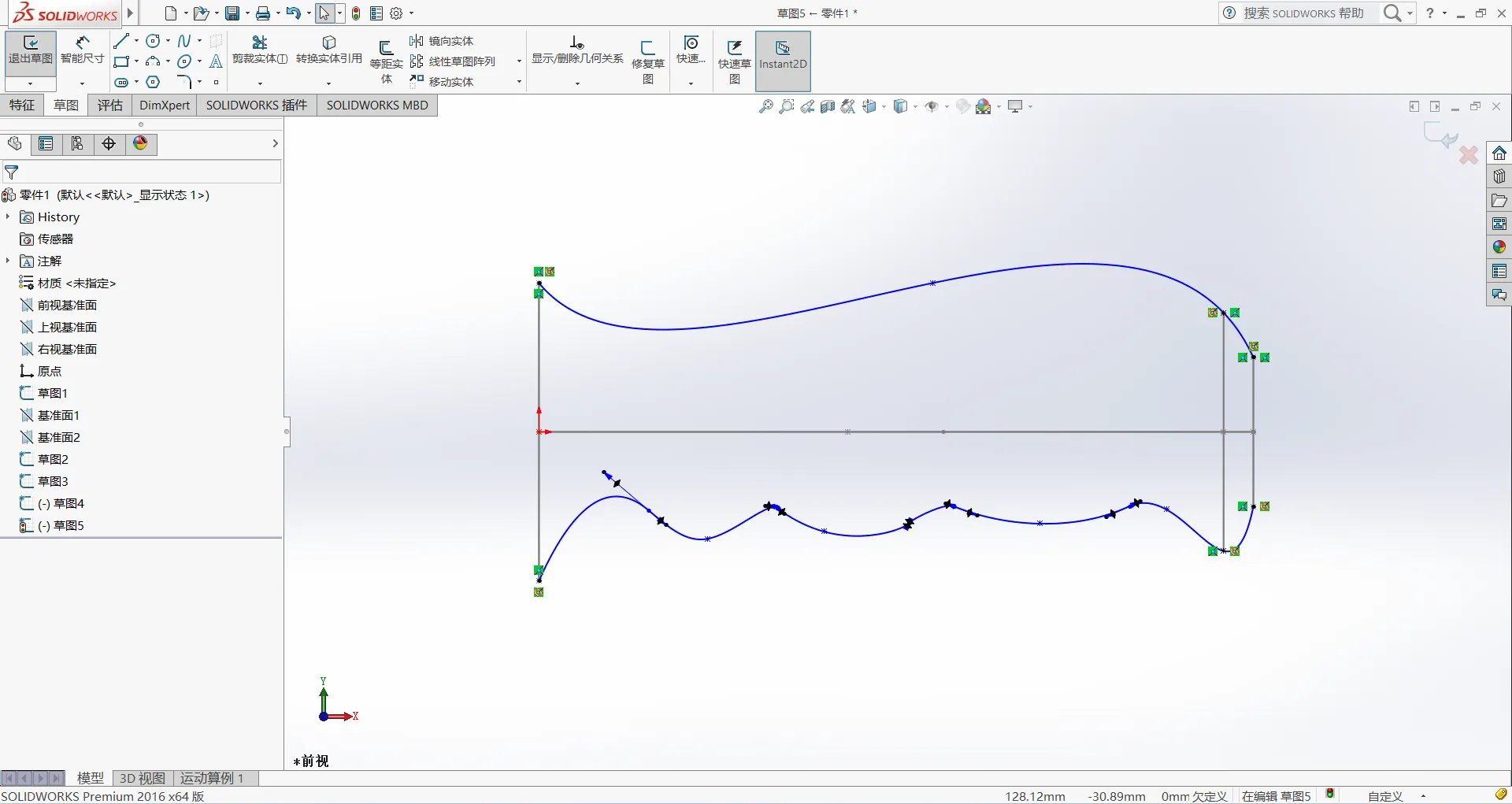
Task: Click Zoom to Fit in view toolbar
Action: (x=765, y=106)
